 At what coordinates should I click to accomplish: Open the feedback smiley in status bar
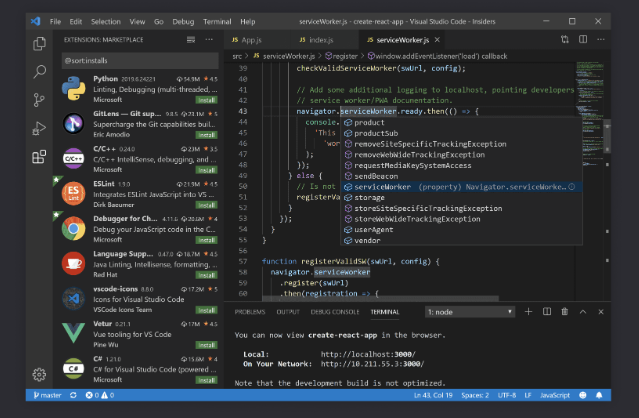pyautogui.click(x=583, y=395)
